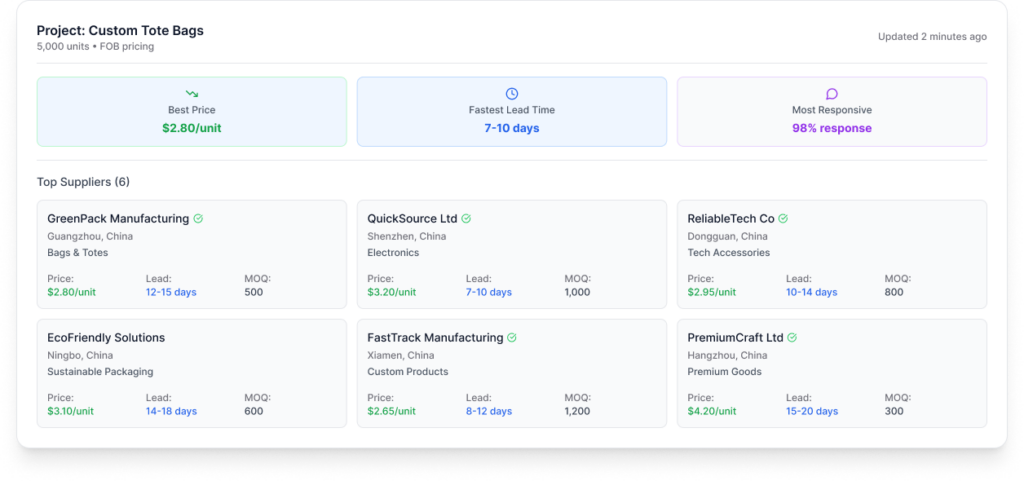Open the EcoFriendly Solutions supplier name
The width and height of the screenshot is (1024, 481).
106,338
